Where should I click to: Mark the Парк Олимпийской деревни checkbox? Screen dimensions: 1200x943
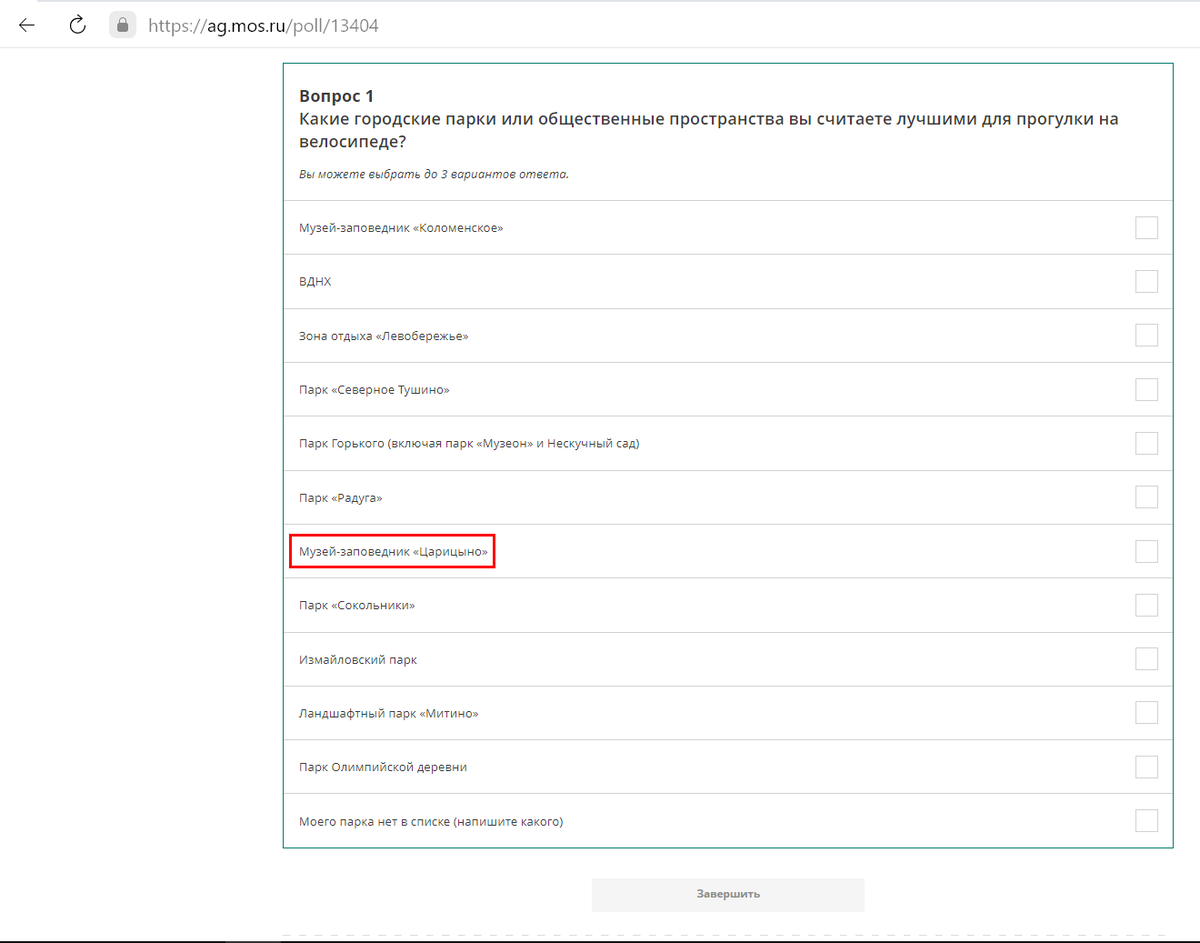[1146, 768]
